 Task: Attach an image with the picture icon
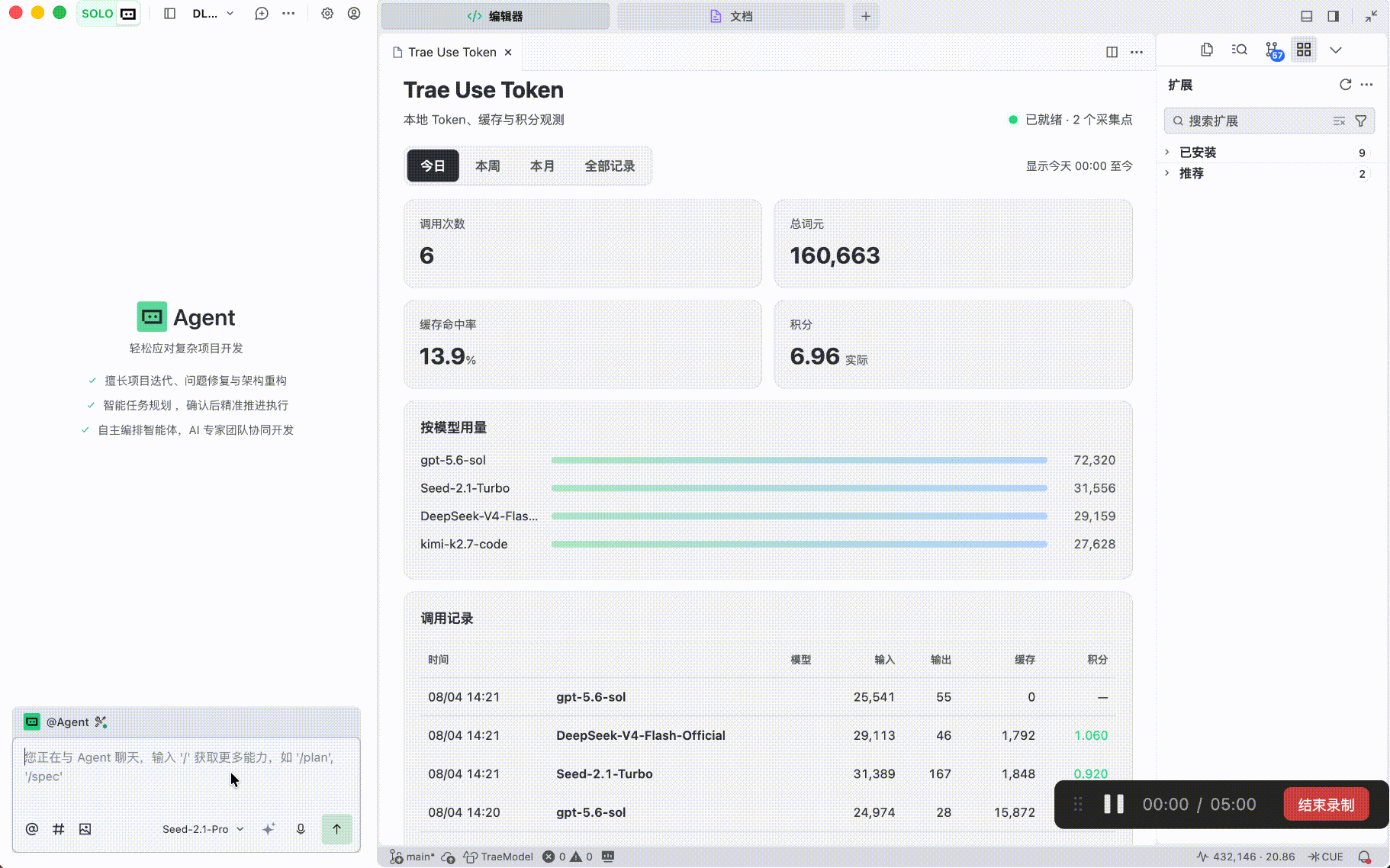(x=85, y=829)
